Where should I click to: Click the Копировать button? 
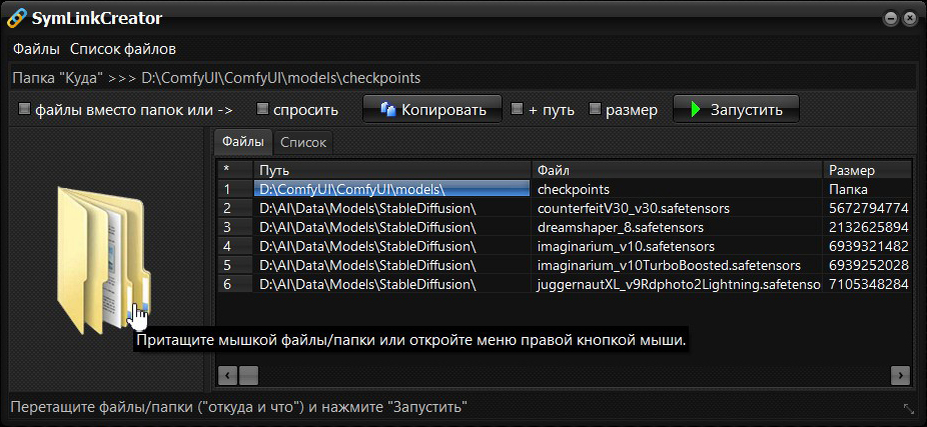432,109
